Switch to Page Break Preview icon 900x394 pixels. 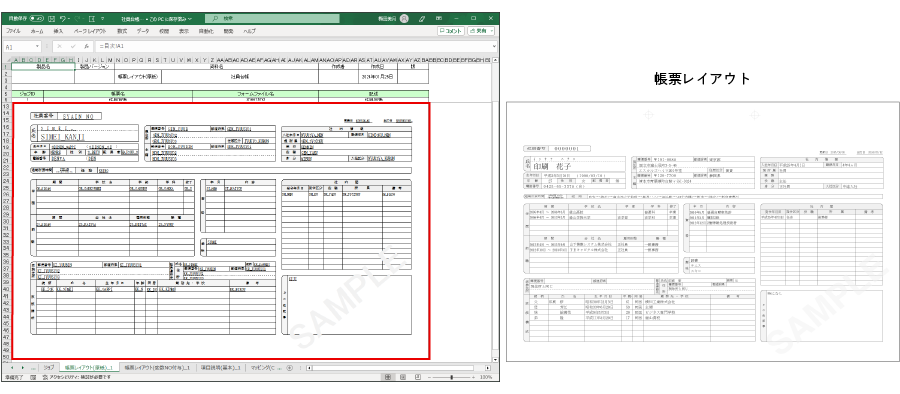(417, 377)
